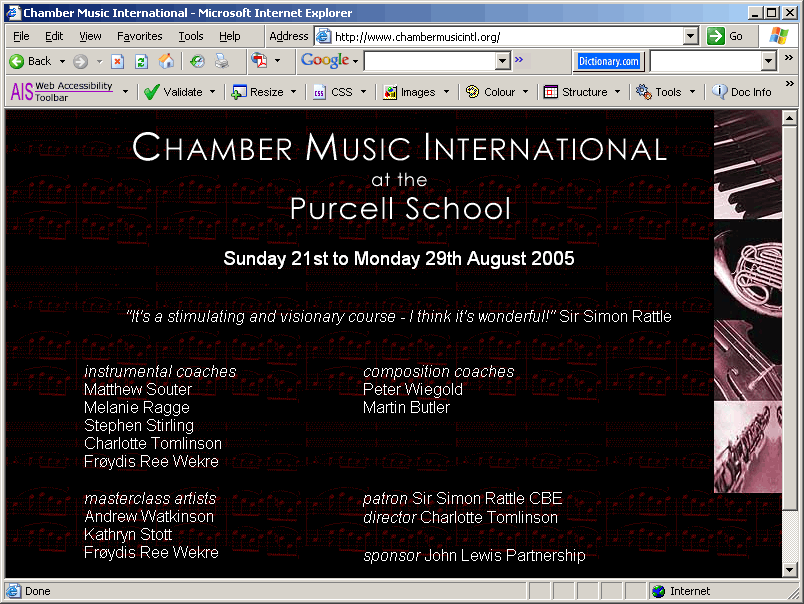The width and height of the screenshot is (804, 604).
Task: Click the Stop page loading icon
Action: [x=117, y=62]
